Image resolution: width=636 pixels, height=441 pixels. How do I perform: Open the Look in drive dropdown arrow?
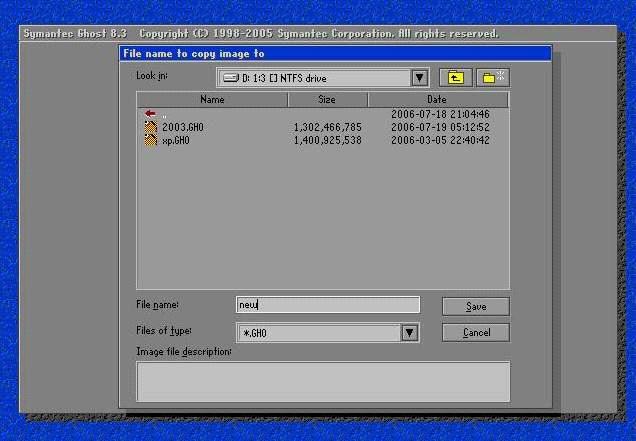pos(420,78)
